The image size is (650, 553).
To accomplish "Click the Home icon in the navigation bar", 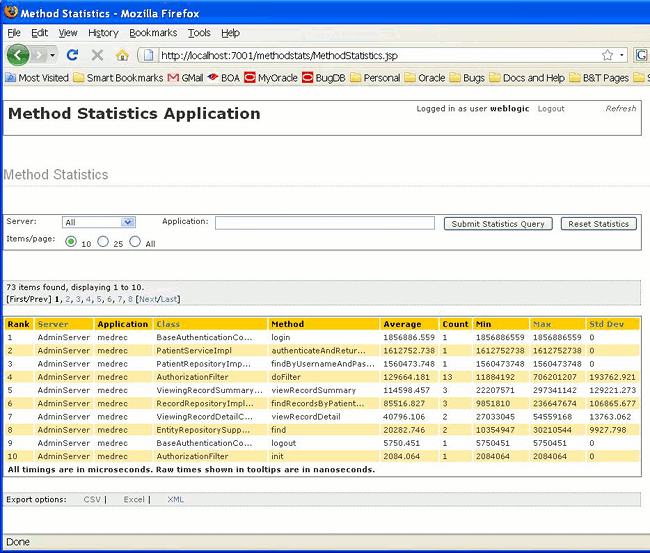I will [122, 55].
